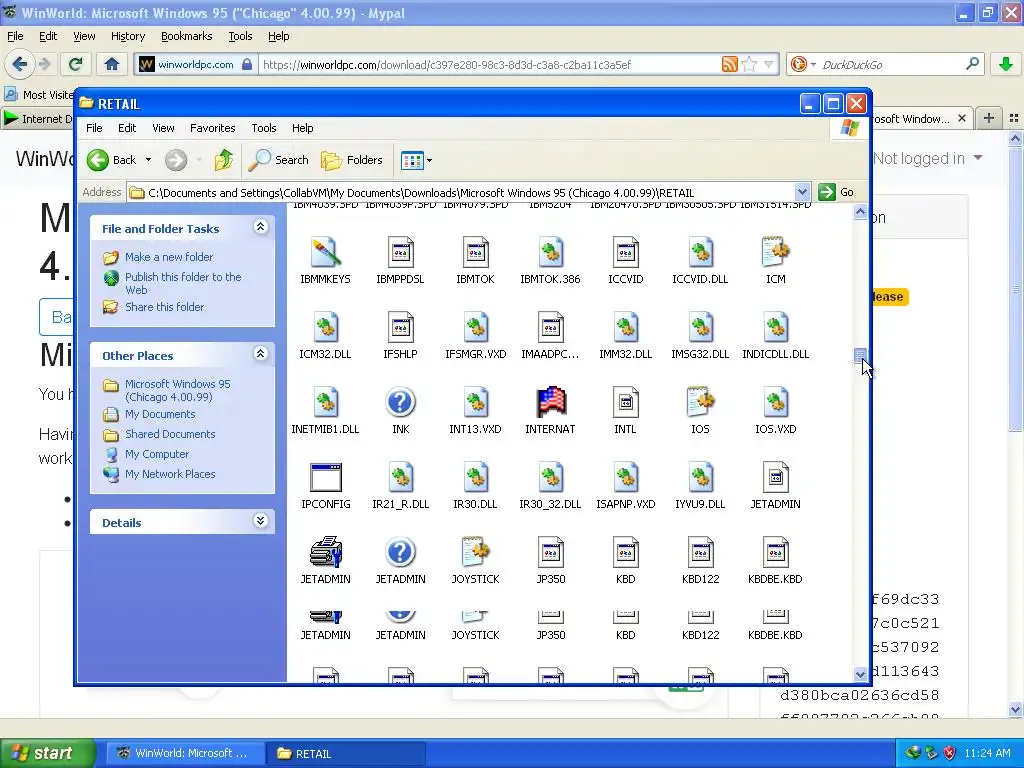Open Explorer's File menu
The width and height of the screenshot is (1024, 768).
pyautogui.click(x=94, y=128)
